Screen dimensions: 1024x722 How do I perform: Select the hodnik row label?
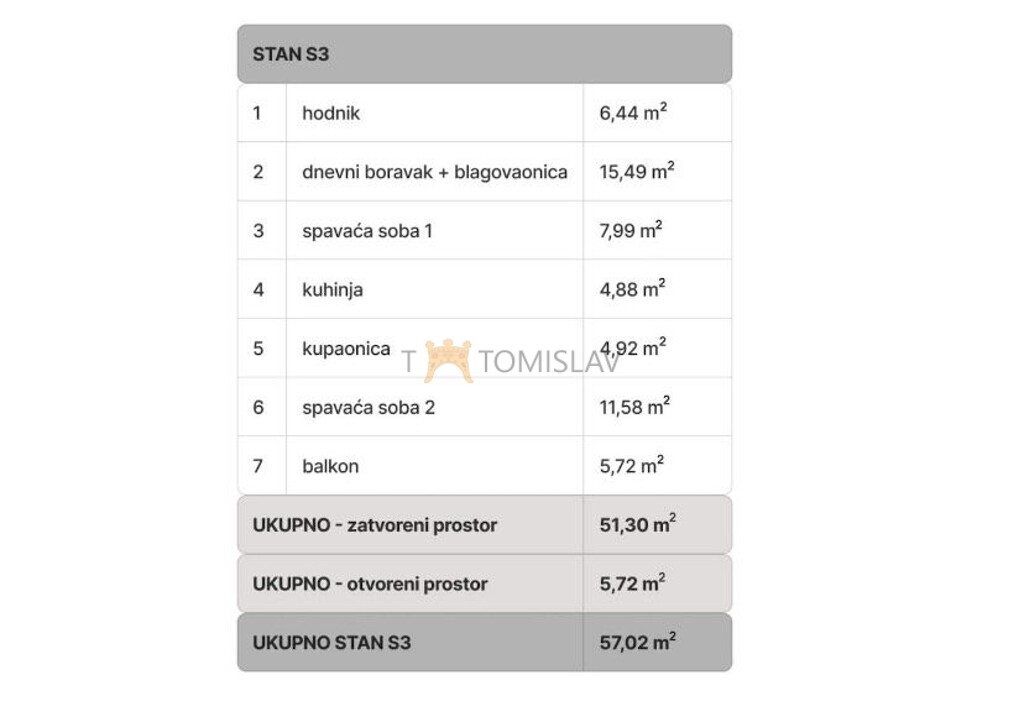(x=330, y=113)
